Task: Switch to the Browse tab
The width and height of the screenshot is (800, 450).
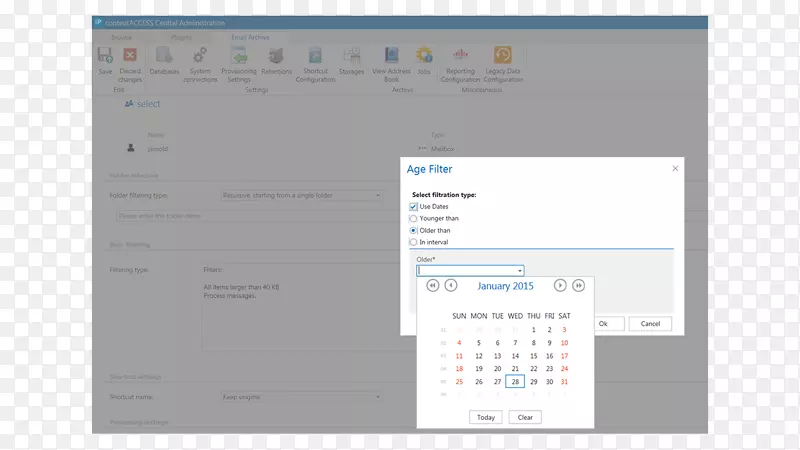Action: (121, 37)
